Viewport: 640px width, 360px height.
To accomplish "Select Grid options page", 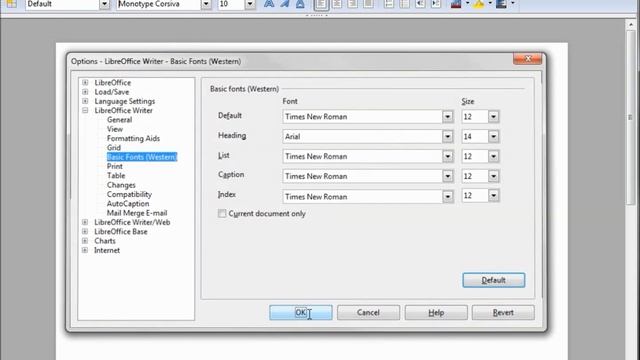I will point(113,148).
